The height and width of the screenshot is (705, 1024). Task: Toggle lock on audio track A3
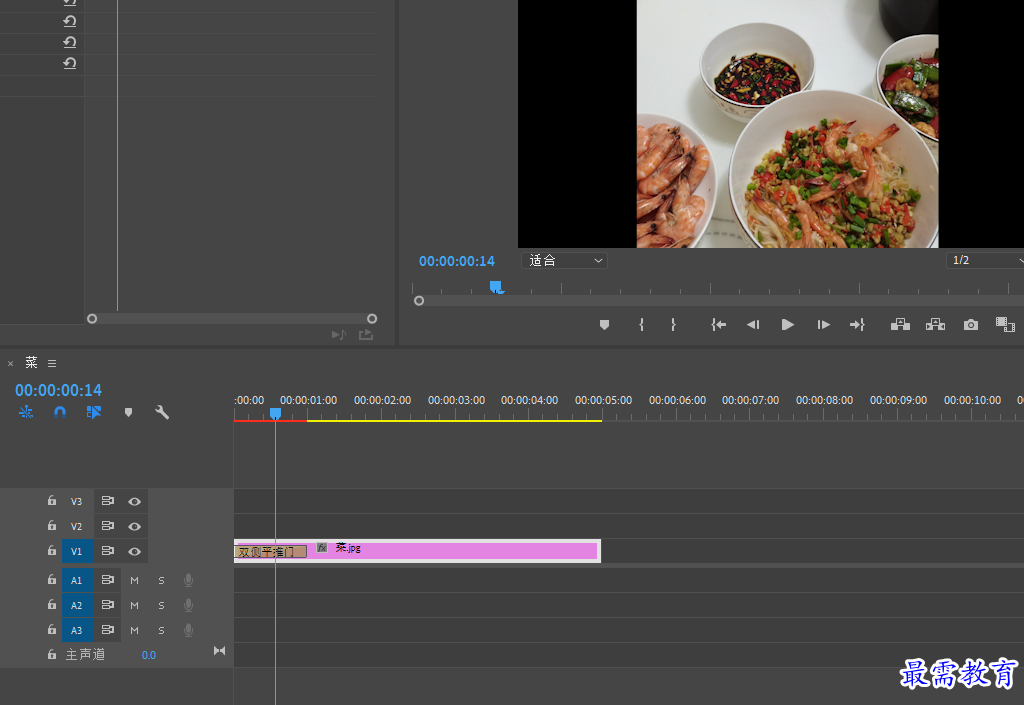tap(52, 629)
